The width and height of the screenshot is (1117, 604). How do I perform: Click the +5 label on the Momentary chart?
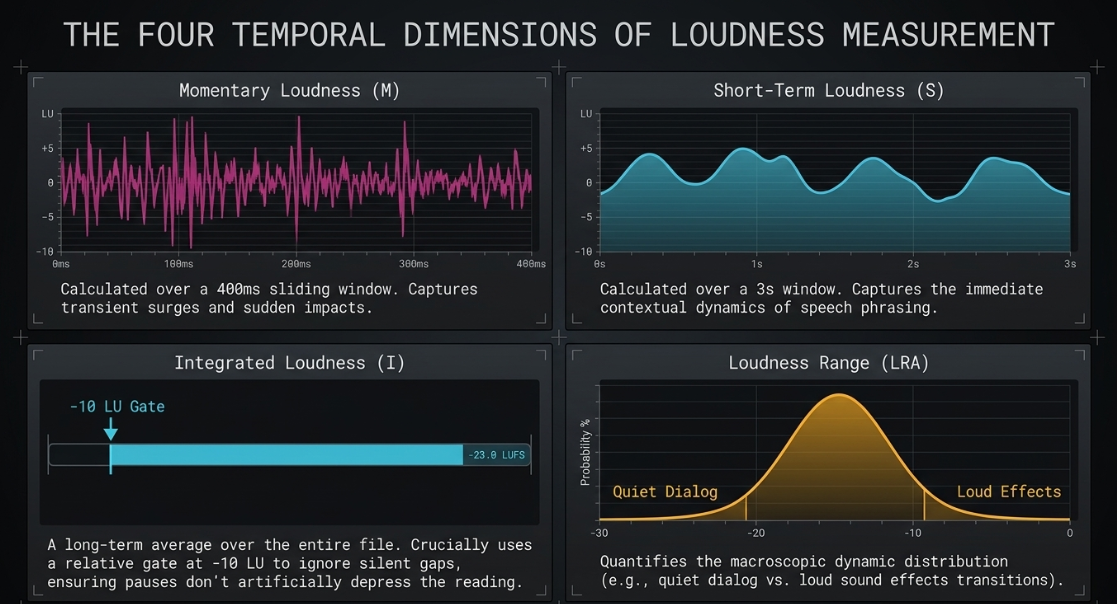48,149
